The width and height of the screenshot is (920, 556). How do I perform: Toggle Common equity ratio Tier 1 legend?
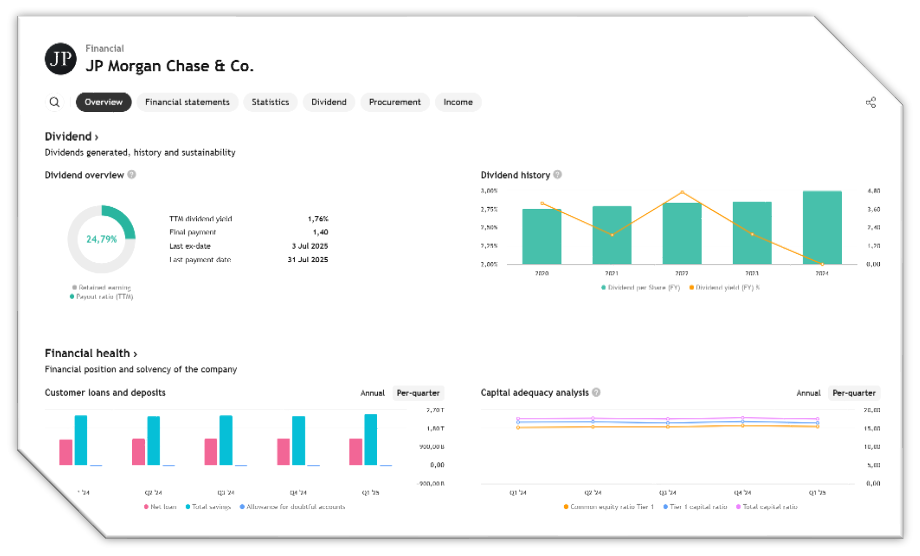tap(608, 507)
